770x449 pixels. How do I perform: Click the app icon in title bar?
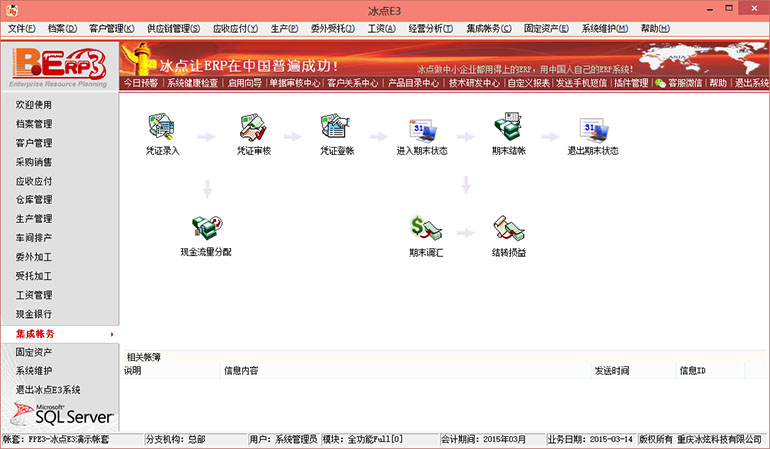(x=11, y=10)
